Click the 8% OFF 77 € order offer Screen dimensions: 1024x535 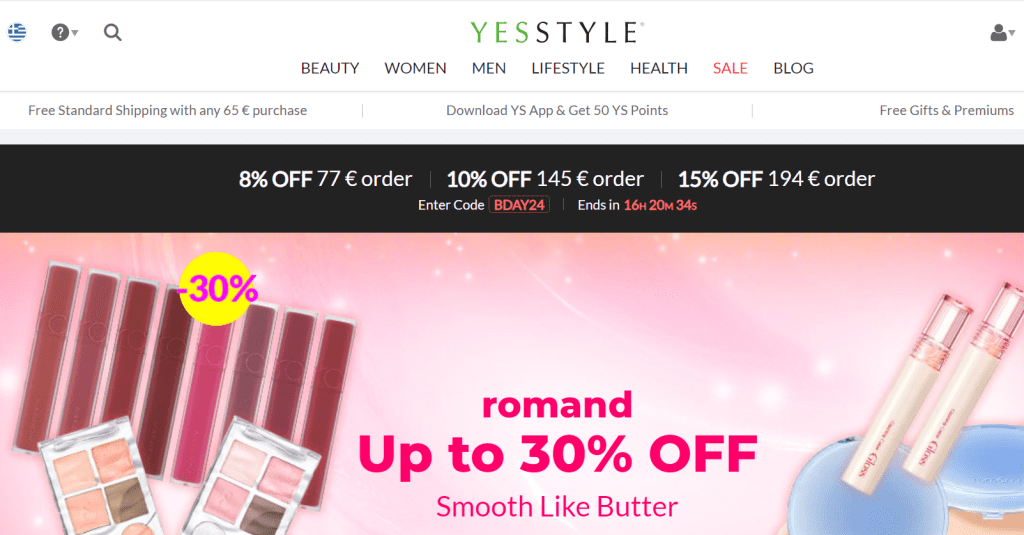(x=325, y=179)
